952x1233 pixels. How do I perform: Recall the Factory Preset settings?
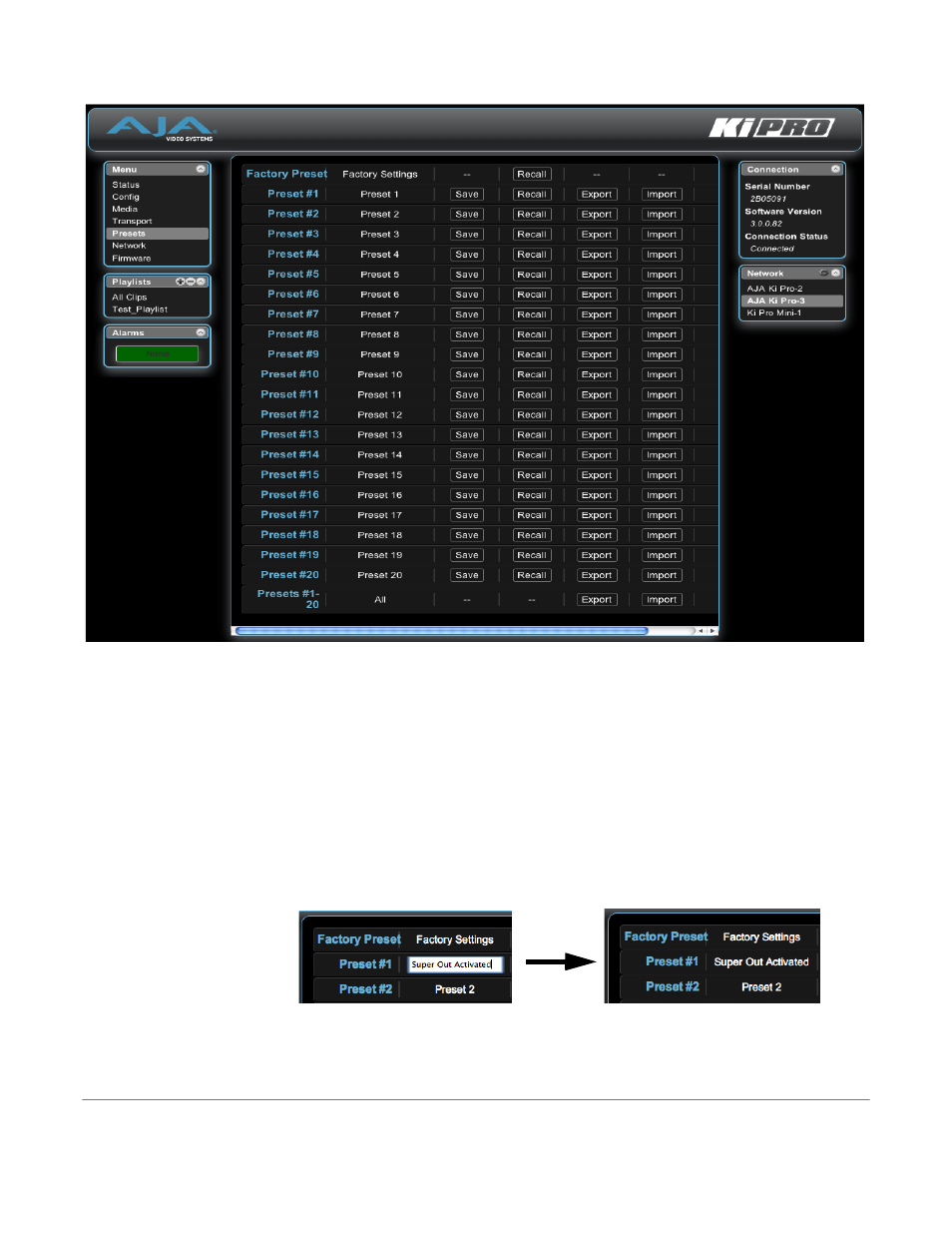pos(532,174)
